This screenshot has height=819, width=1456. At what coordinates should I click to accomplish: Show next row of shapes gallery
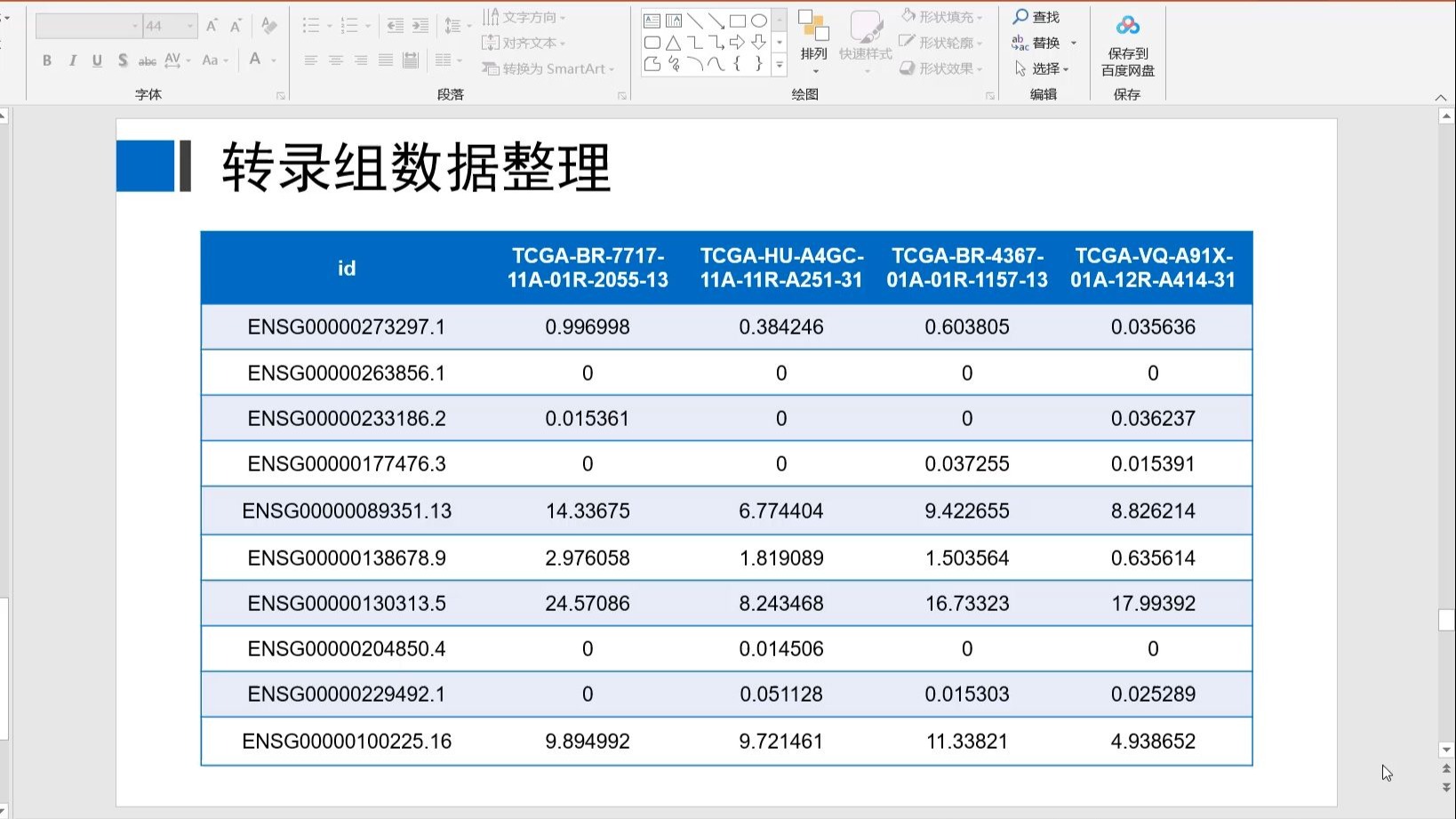pyautogui.click(x=780, y=42)
